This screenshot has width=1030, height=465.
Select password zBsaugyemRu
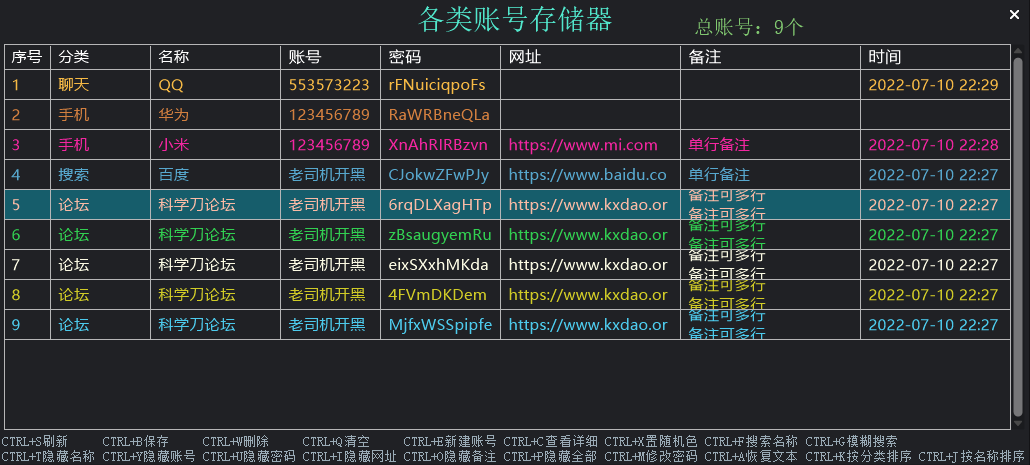coord(440,234)
